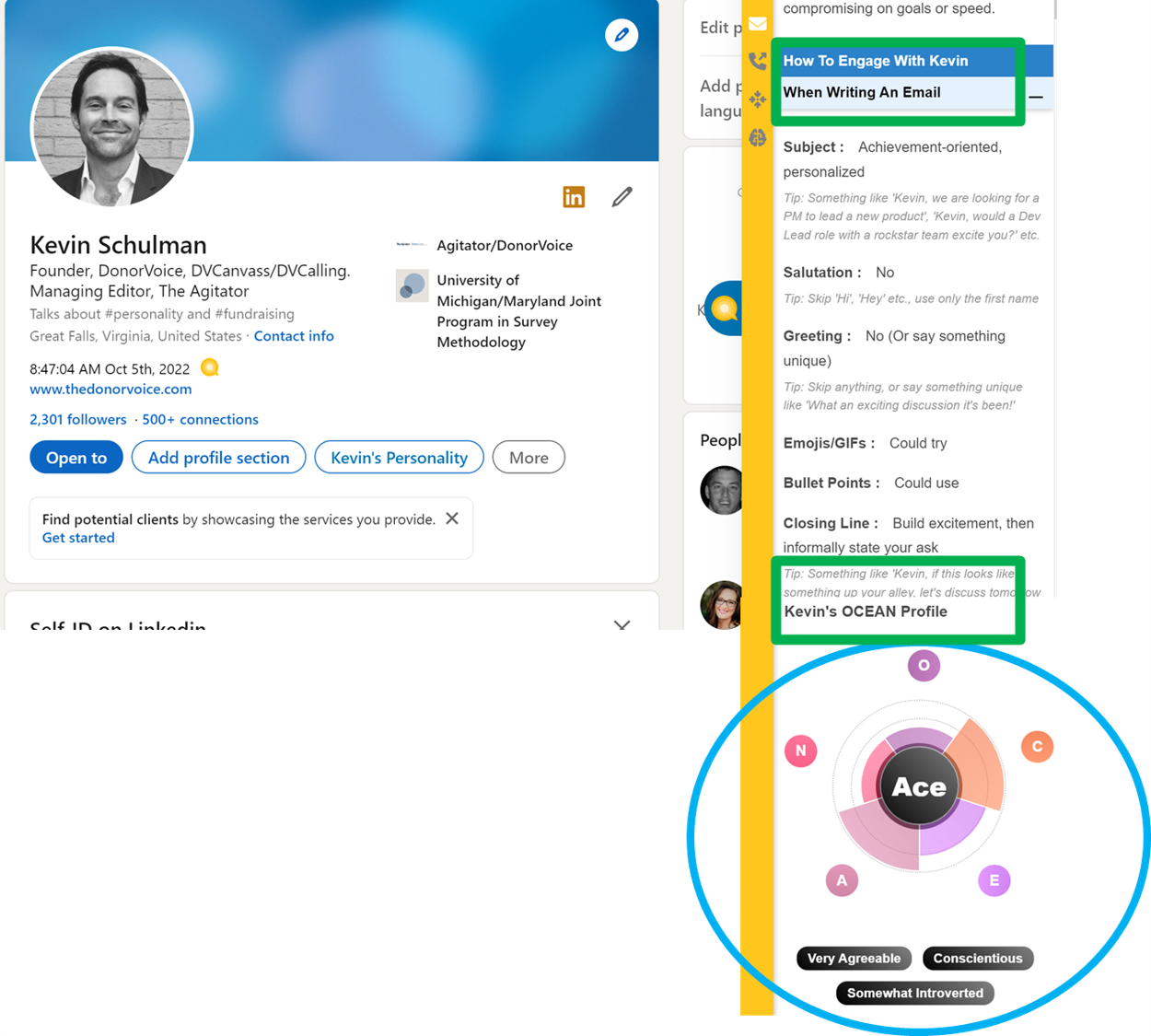Image resolution: width=1151 pixels, height=1036 pixels.
Task: Open Kevin's Personality panel
Action: click(399, 458)
